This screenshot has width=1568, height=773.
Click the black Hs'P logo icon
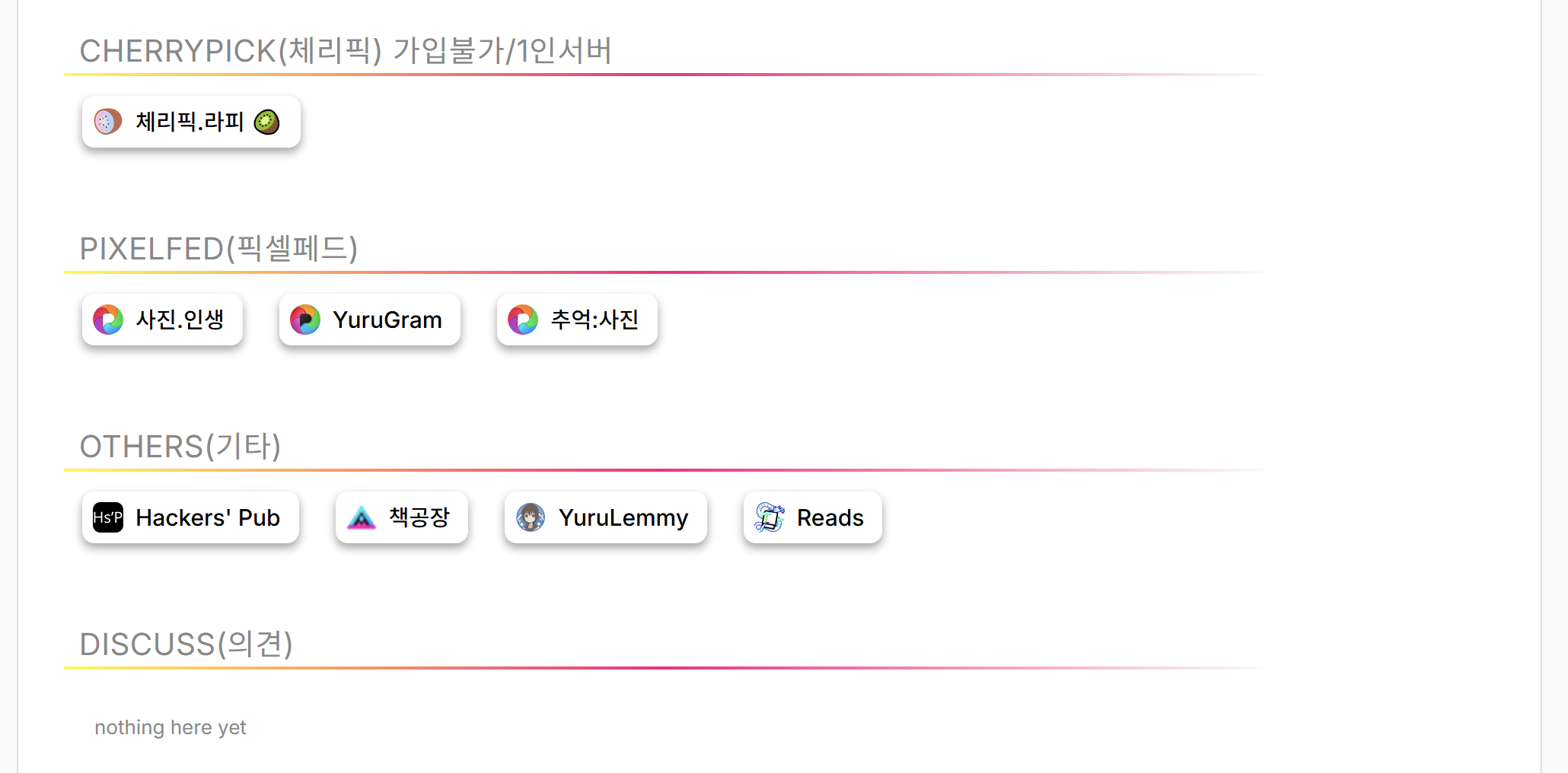(108, 517)
